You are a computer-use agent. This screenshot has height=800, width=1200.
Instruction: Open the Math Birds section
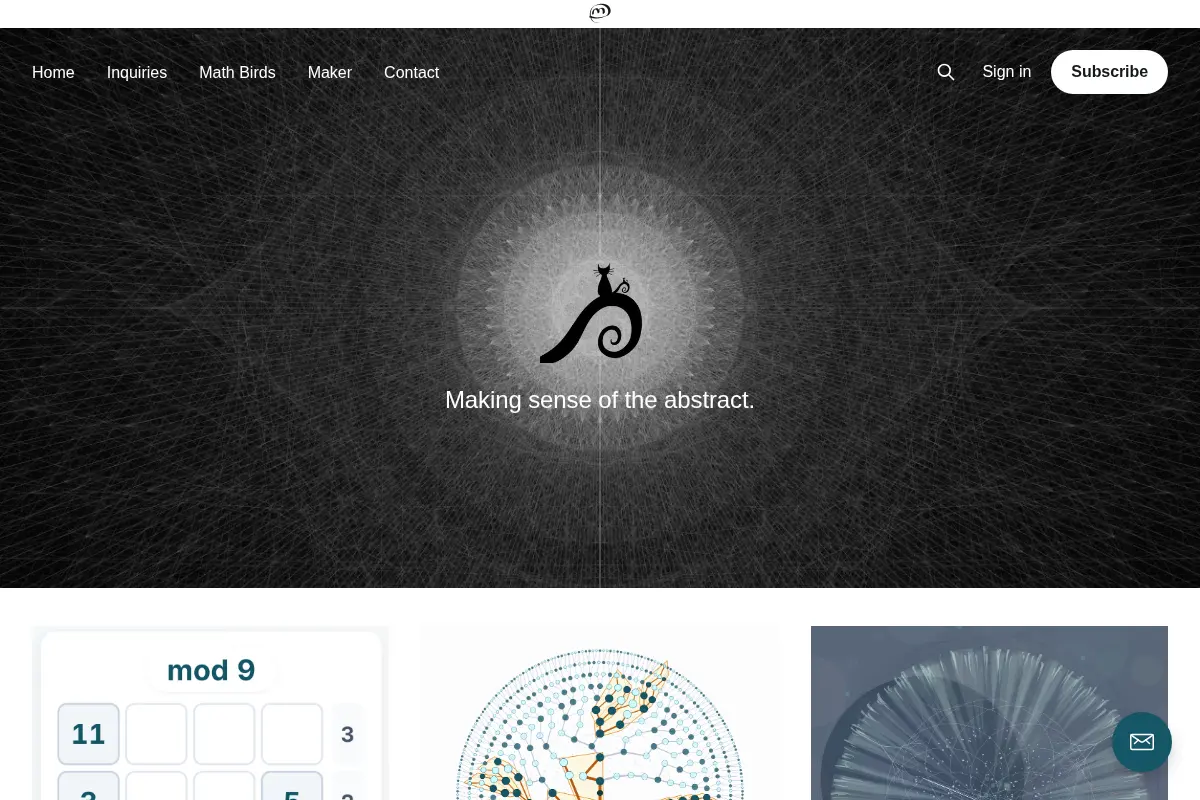click(x=237, y=72)
